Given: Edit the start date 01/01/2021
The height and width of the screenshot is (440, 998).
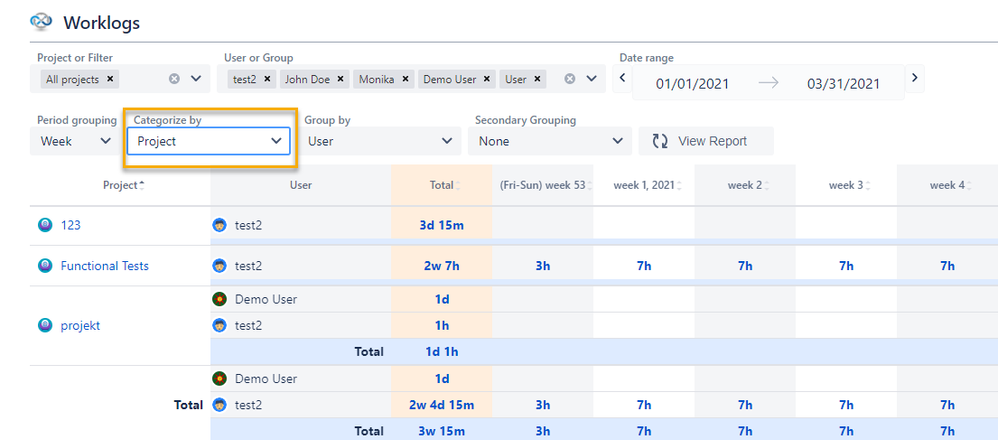Looking at the screenshot, I should pos(692,83).
